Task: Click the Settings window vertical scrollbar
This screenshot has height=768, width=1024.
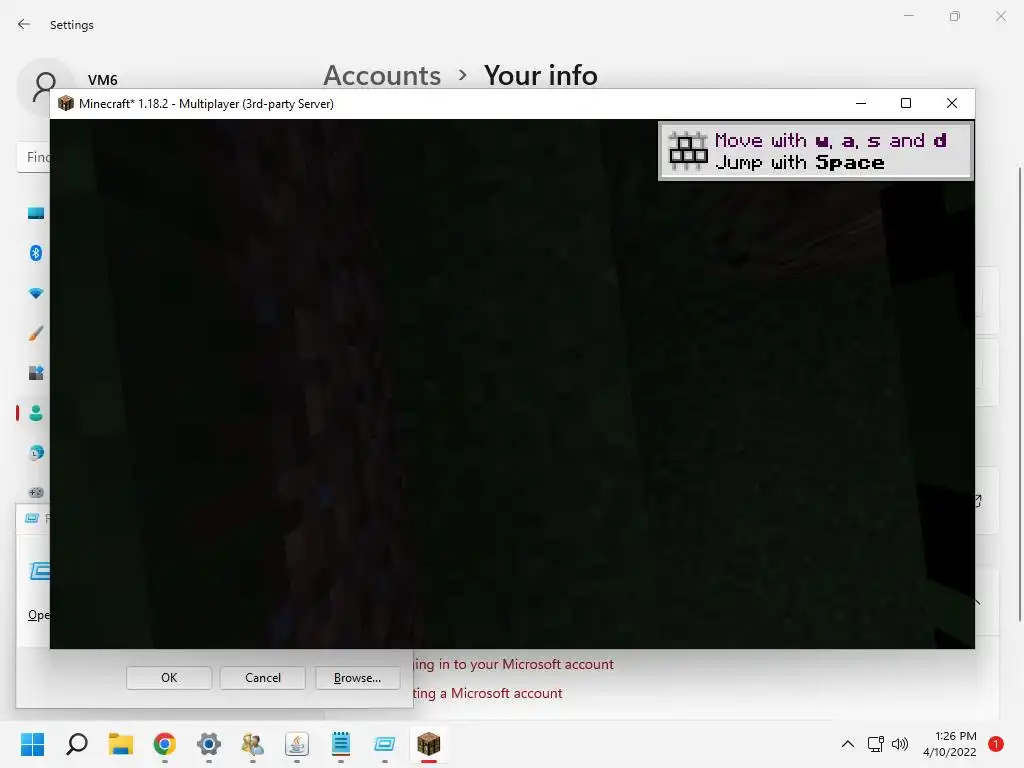Action: click(1019, 395)
